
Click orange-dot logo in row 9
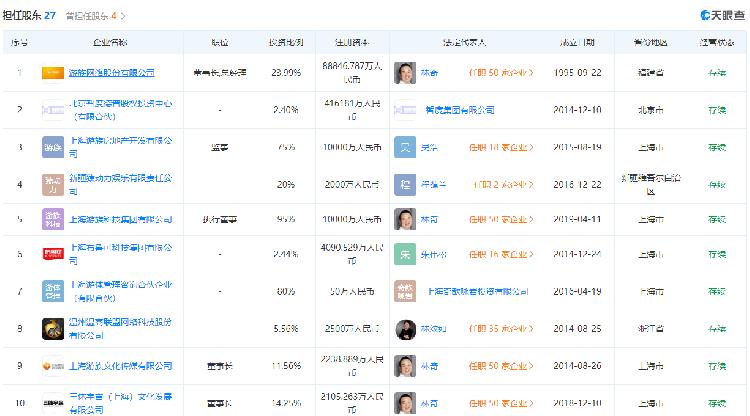[x=53, y=366]
